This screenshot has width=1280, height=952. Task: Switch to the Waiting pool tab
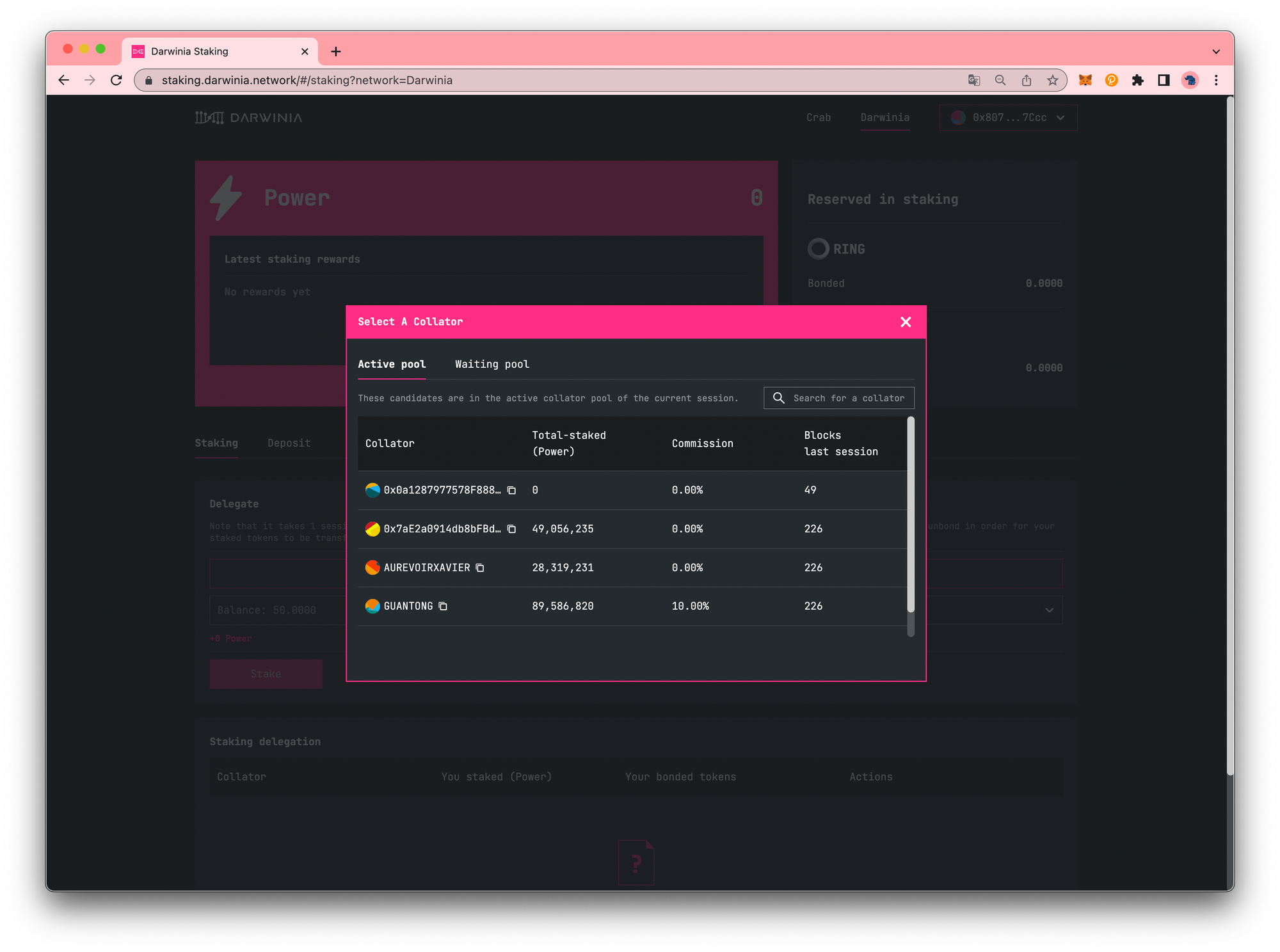pyautogui.click(x=492, y=364)
